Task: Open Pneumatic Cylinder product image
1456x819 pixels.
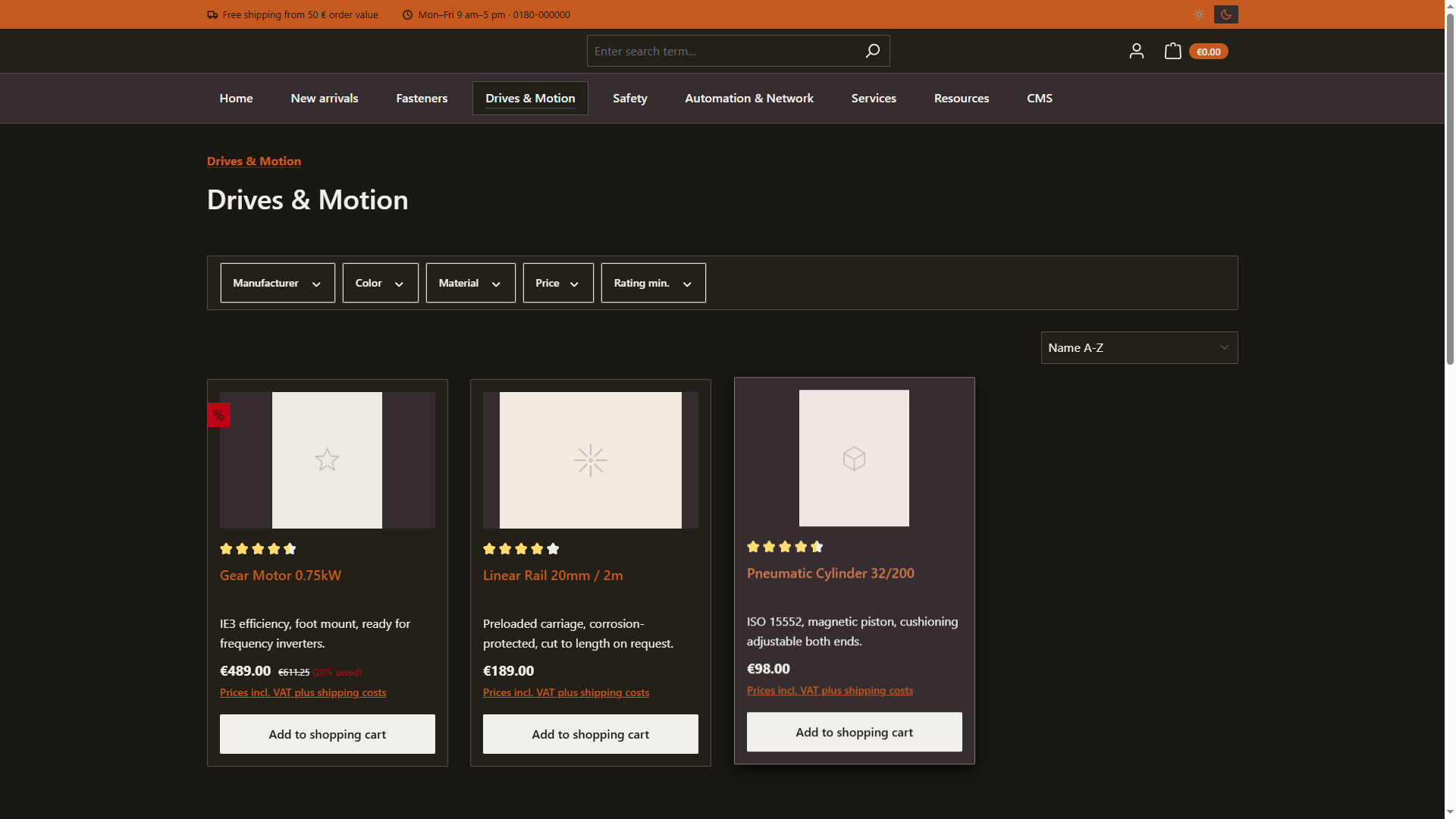Action: coord(854,458)
